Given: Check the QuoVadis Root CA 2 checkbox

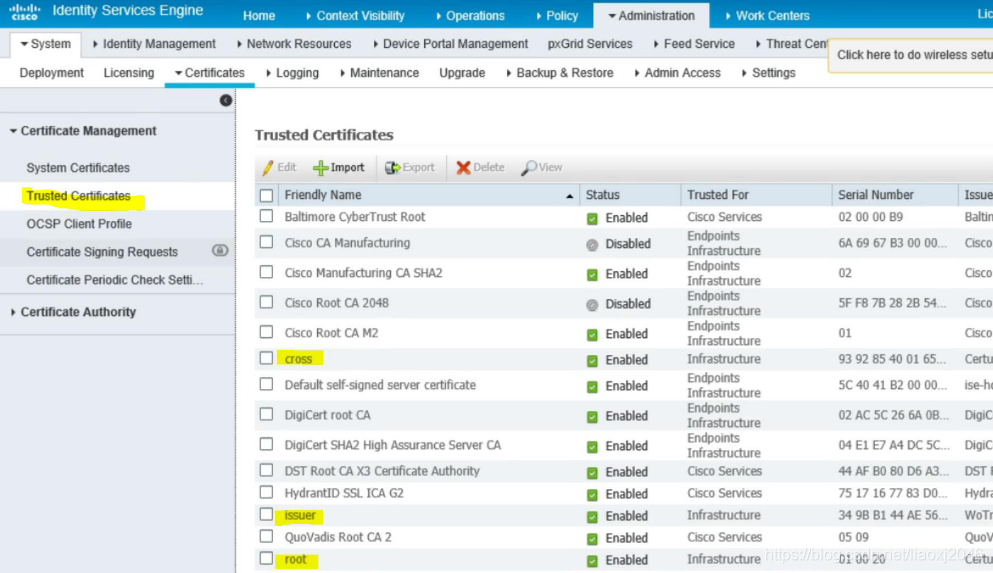Looking at the screenshot, I should coord(267,536).
